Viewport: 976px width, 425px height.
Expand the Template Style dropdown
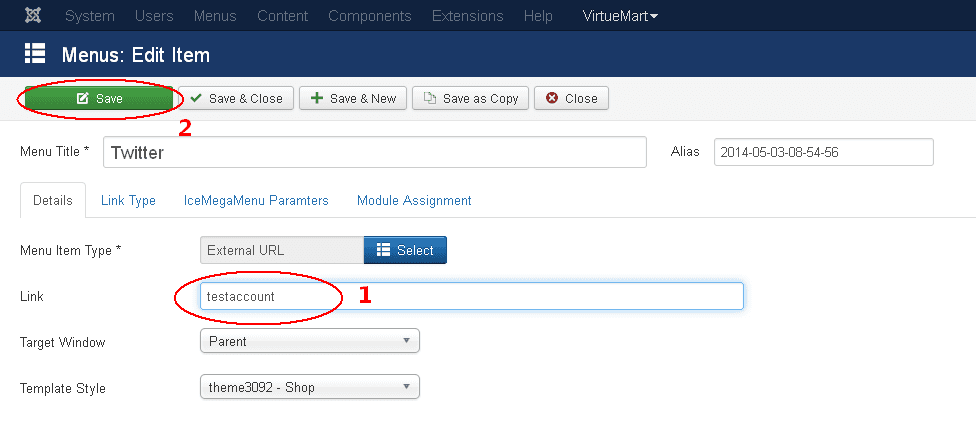pos(310,387)
